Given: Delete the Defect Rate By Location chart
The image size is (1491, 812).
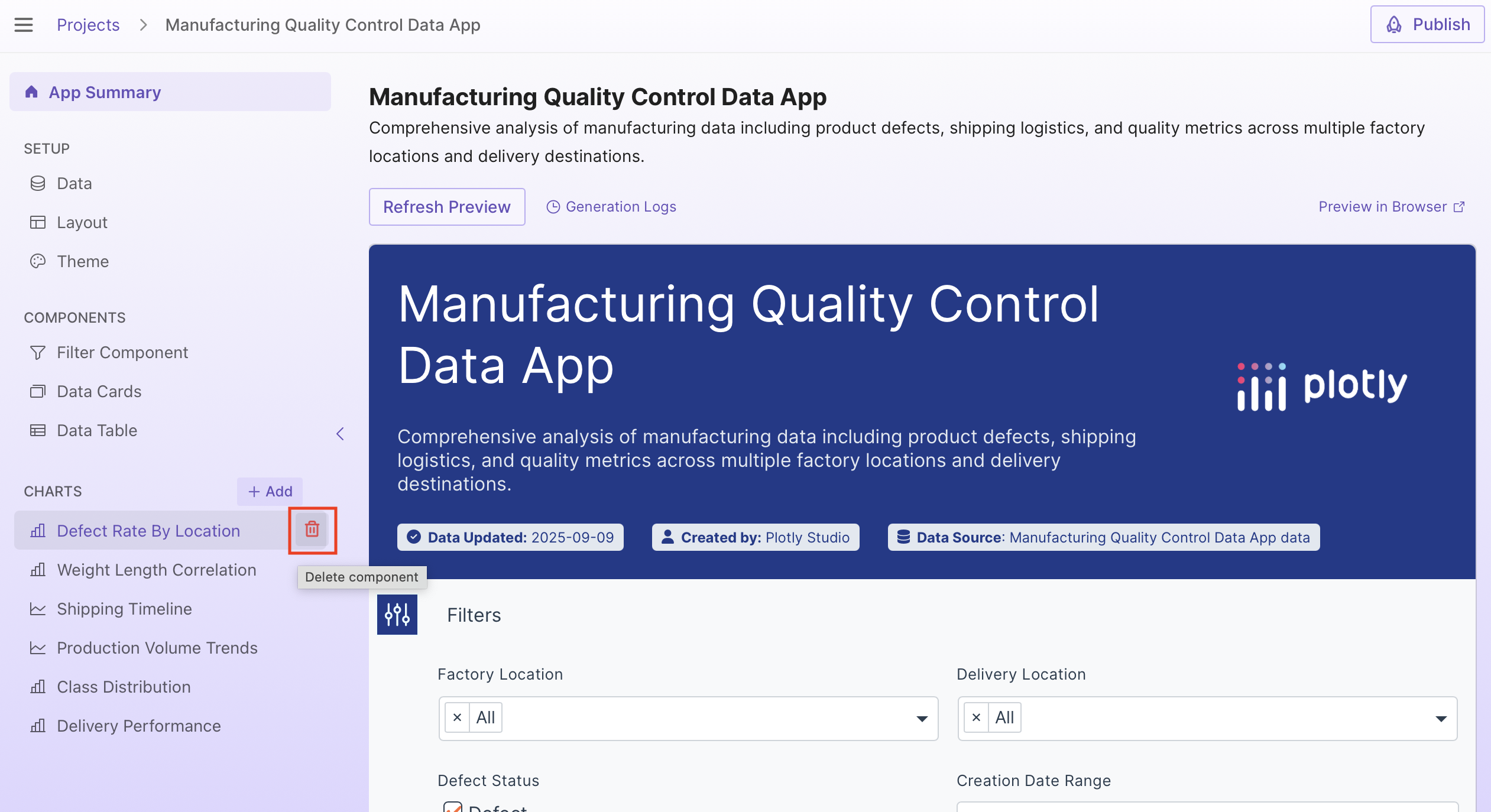Looking at the screenshot, I should click(312, 530).
